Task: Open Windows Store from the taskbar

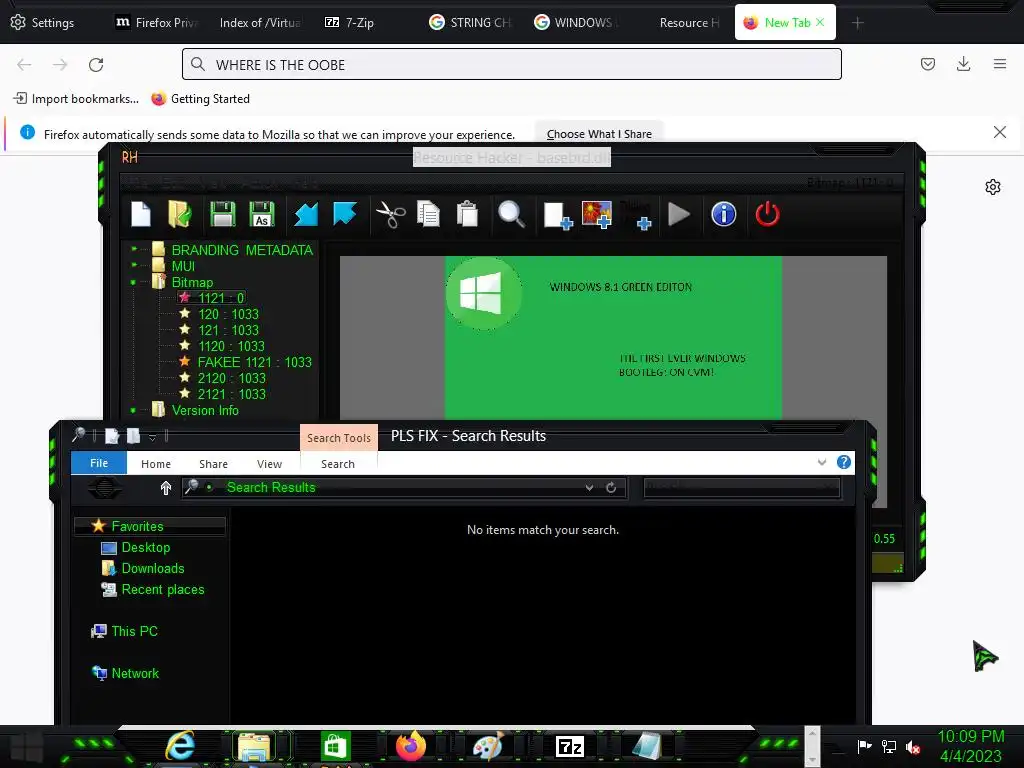Action: (336, 746)
